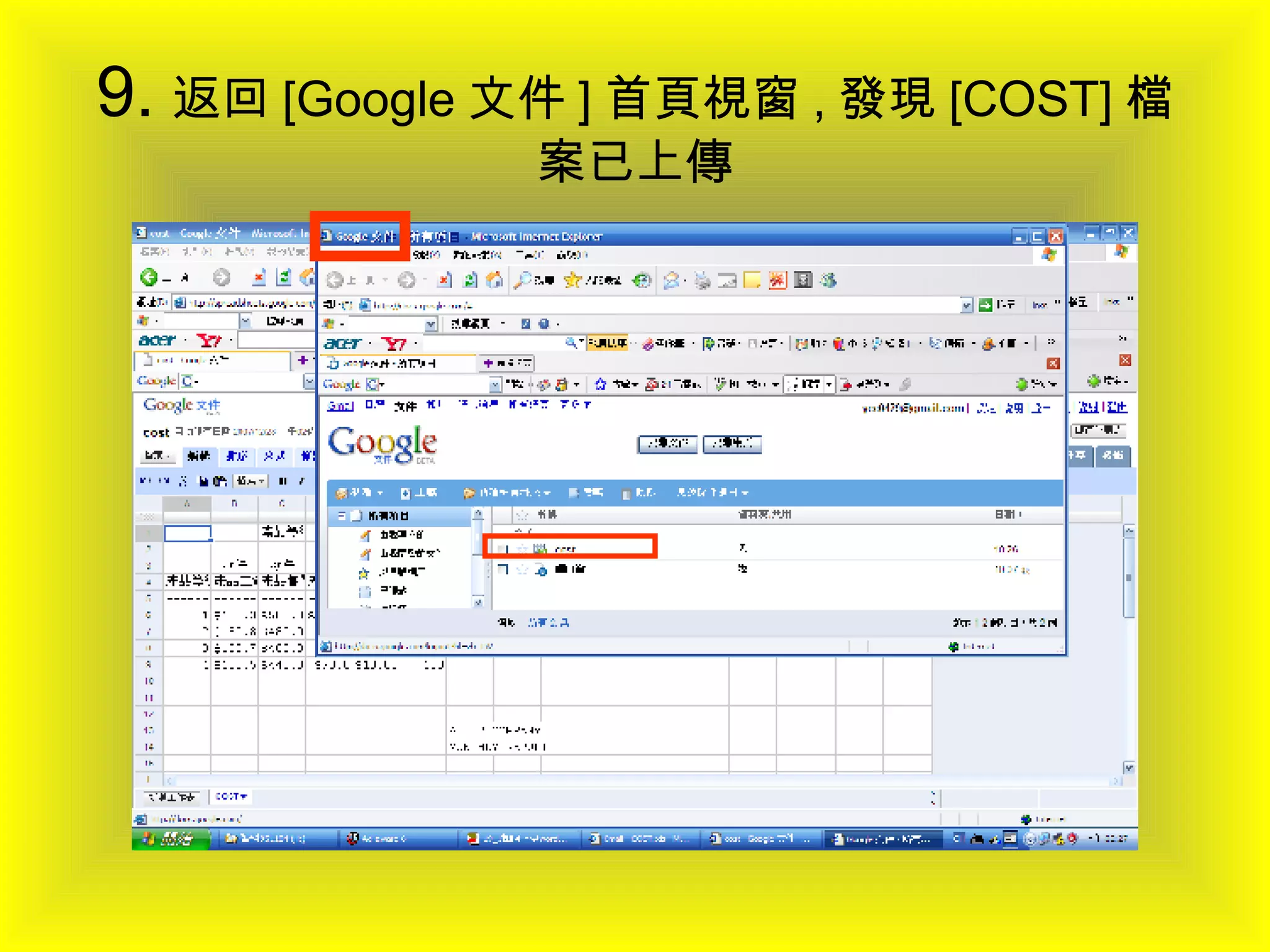Click the Yahoo Y! icon in front window

394,343
